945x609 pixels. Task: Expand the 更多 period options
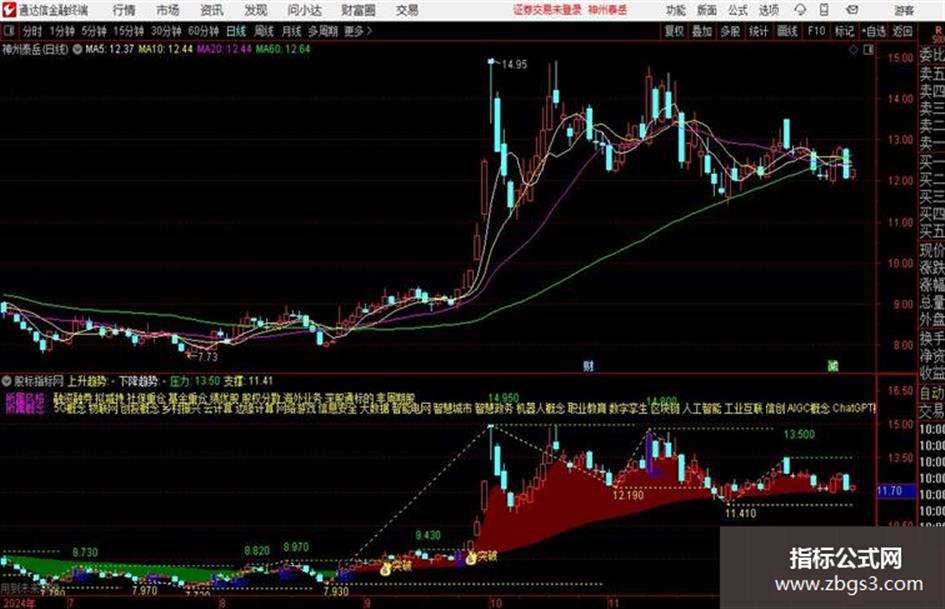click(x=358, y=31)
